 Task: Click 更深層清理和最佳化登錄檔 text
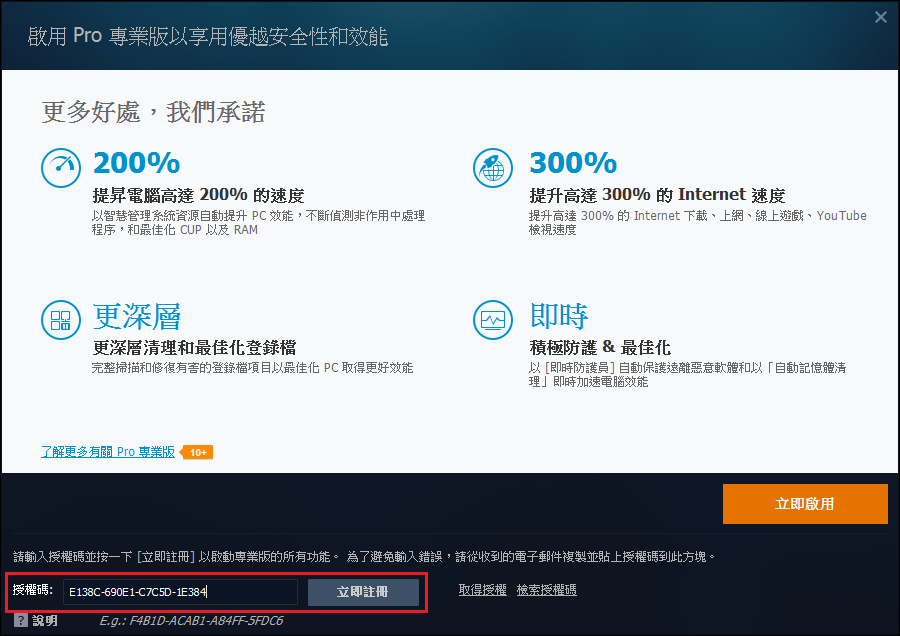point(195,348)
